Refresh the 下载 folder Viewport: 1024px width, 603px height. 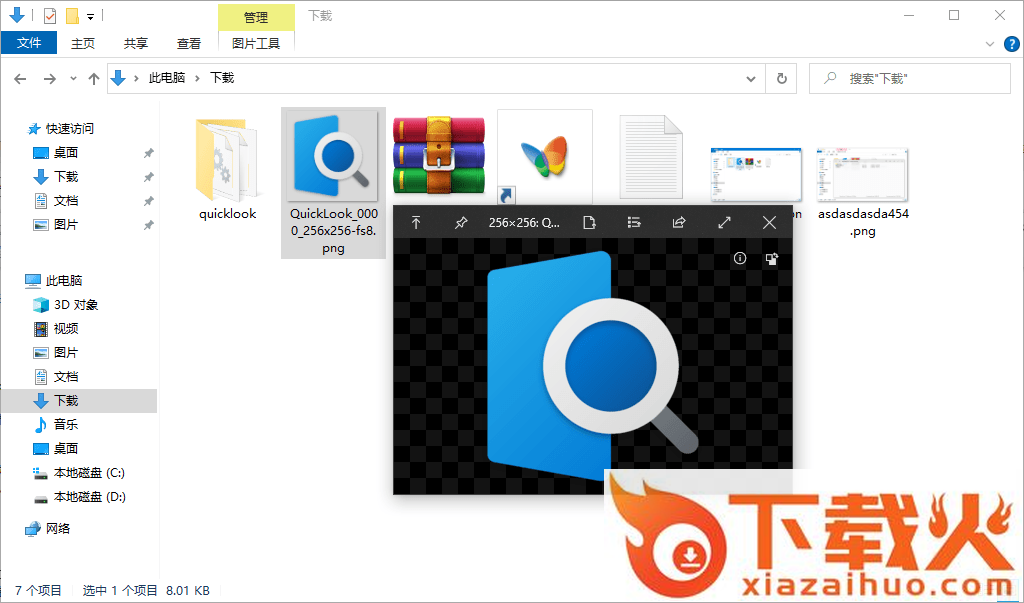click(782, 78)
